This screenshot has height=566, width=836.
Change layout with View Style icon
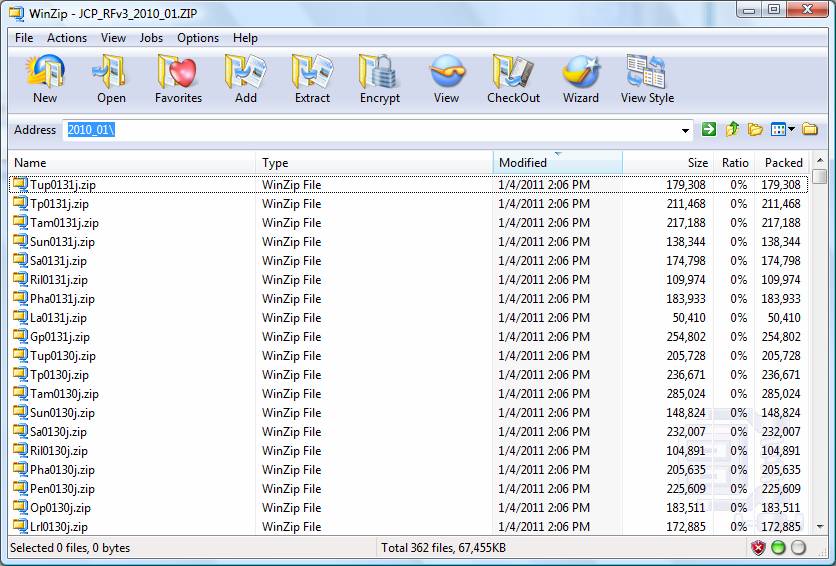click(647, 71)
